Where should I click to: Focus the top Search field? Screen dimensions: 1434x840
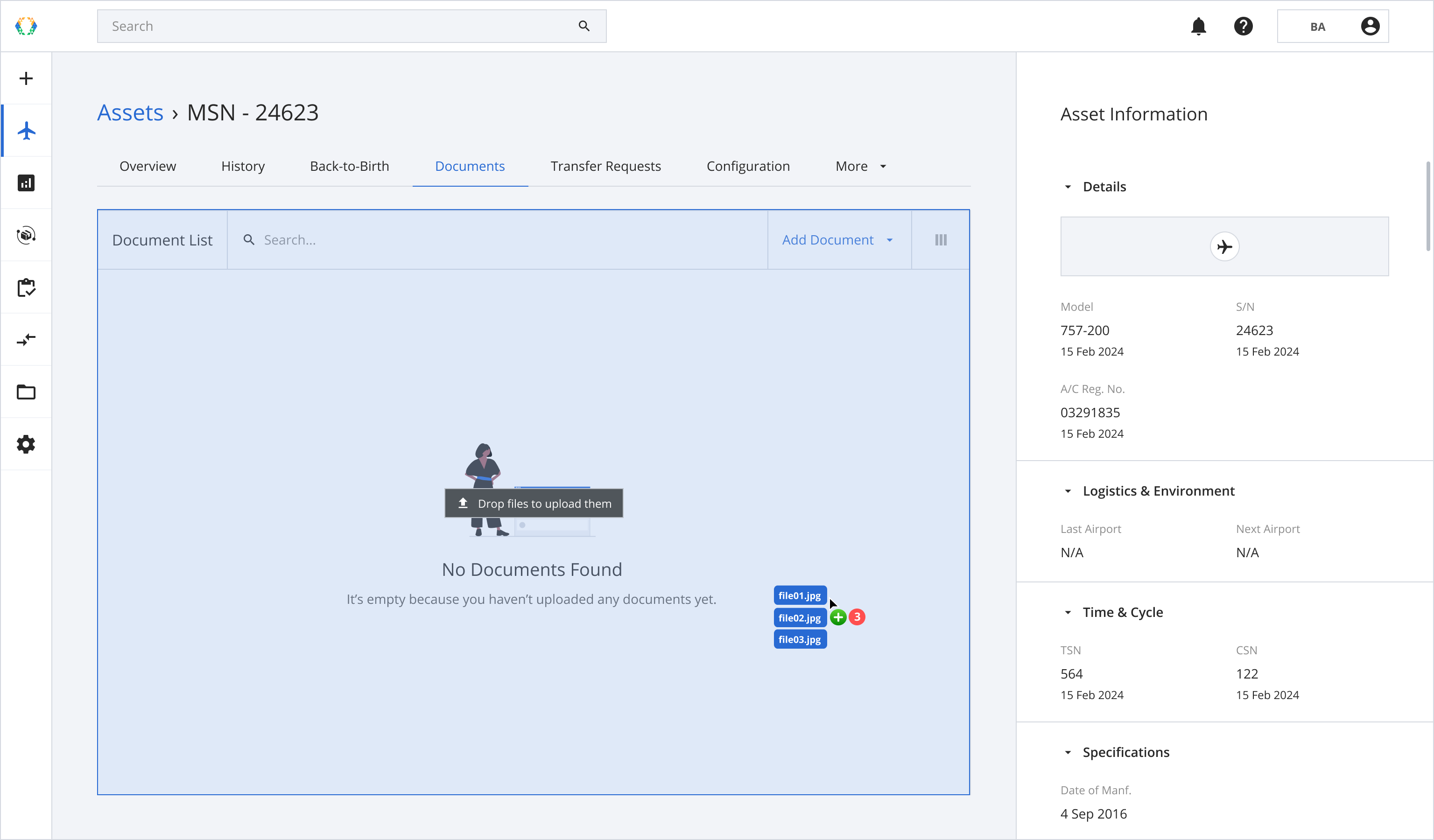click(x=351, y=26)
